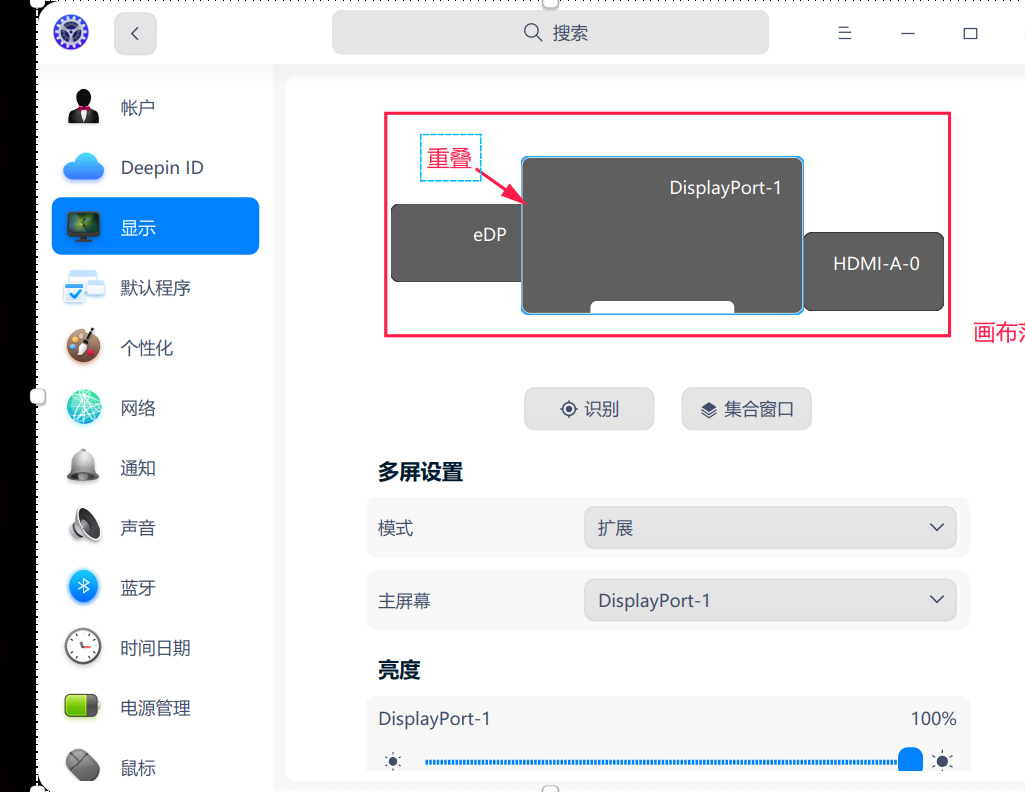
Task: Click the 网络 globe icon
Action: [x=84, y=407]
